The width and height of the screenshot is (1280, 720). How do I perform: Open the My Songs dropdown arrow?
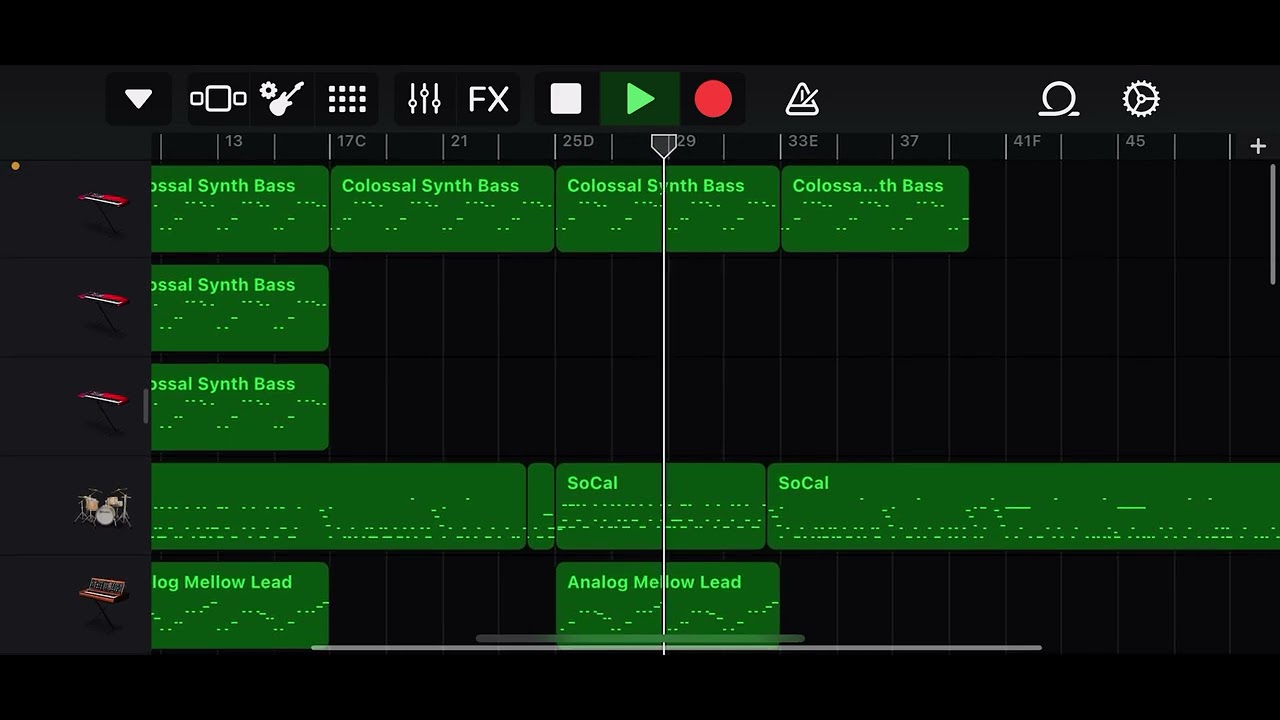[138, 99]
